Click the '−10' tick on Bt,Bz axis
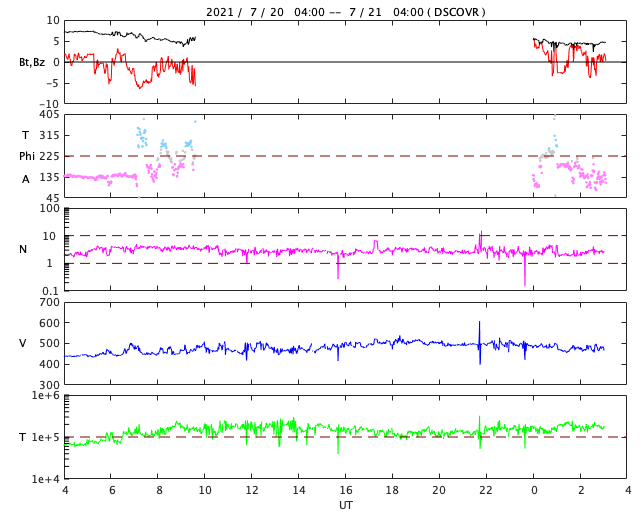The image size is (640, 512). pos(48,104)
